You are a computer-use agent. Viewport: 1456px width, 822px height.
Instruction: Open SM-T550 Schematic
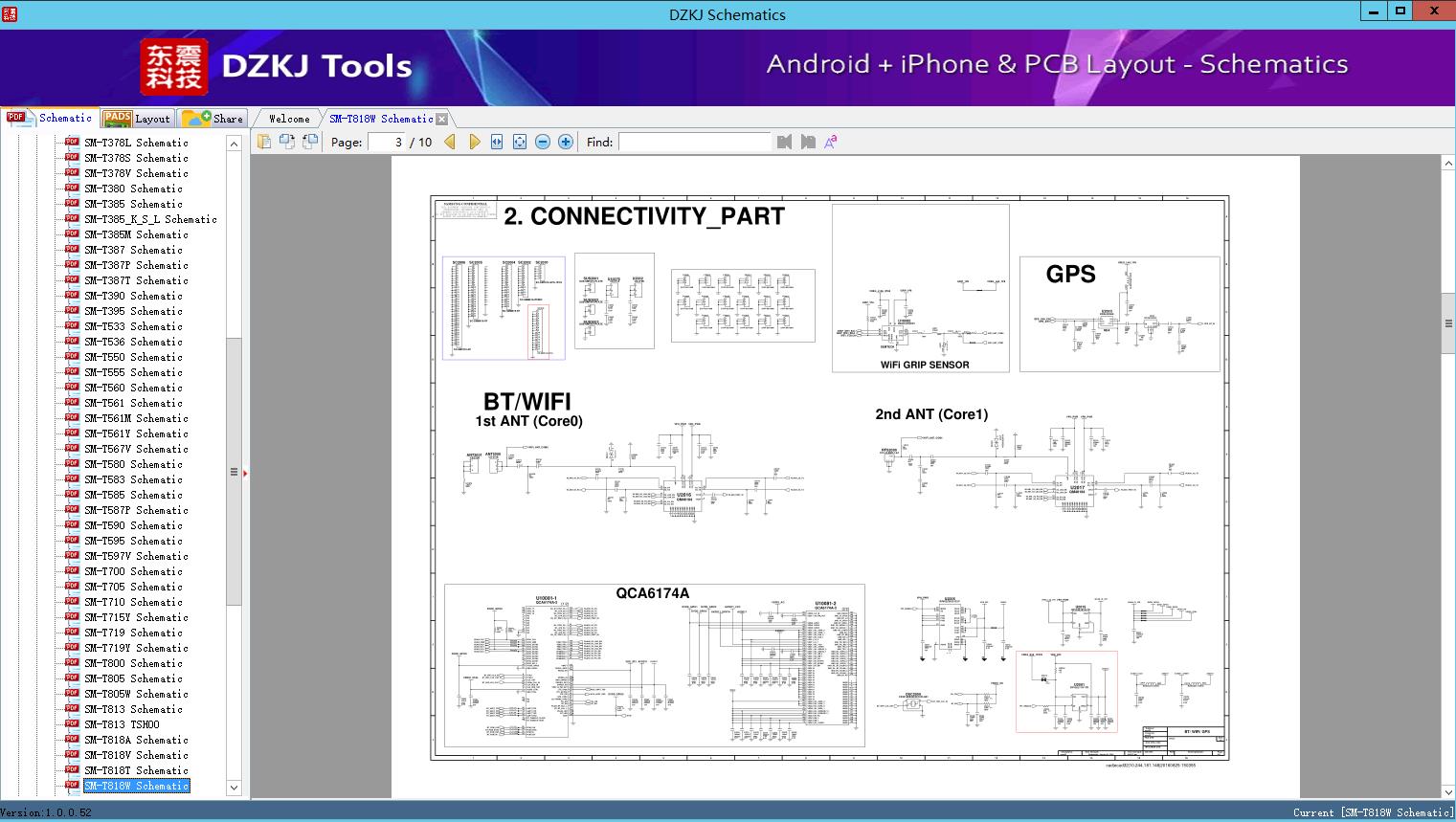[x=133, y=357]
